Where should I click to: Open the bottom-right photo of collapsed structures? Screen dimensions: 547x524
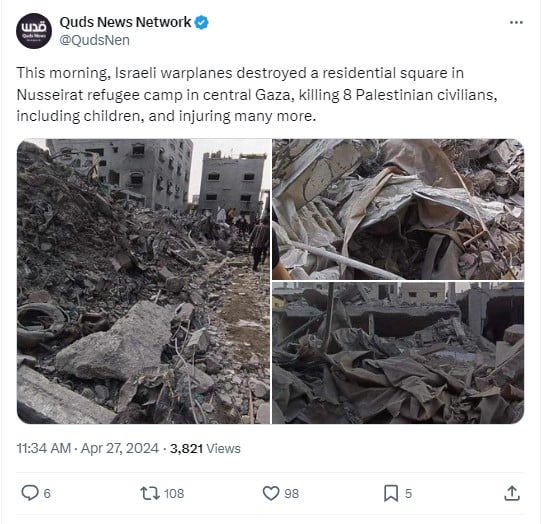tap(398, 353)
